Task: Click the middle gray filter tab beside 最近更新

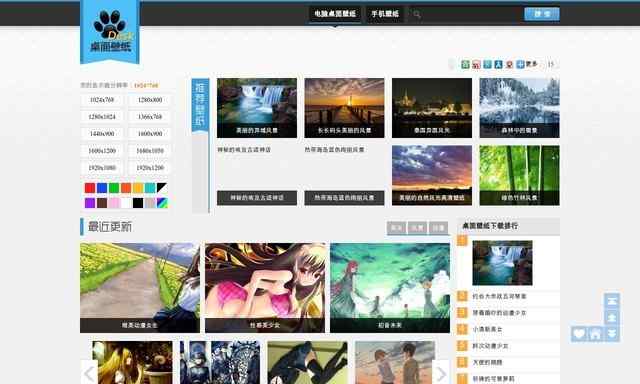Action: [x=417, y=228]
